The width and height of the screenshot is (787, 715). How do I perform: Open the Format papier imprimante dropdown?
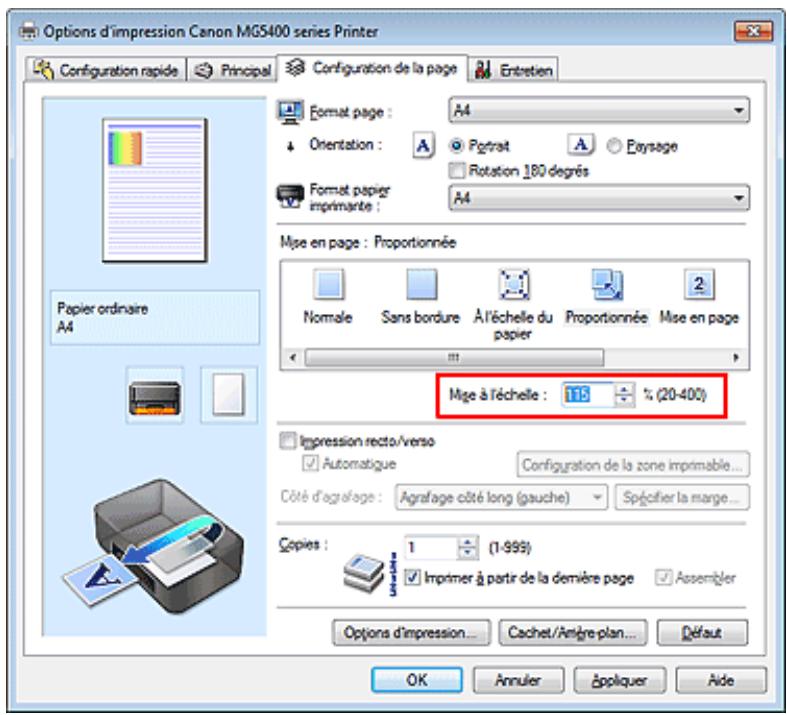(x=599, y=198)
